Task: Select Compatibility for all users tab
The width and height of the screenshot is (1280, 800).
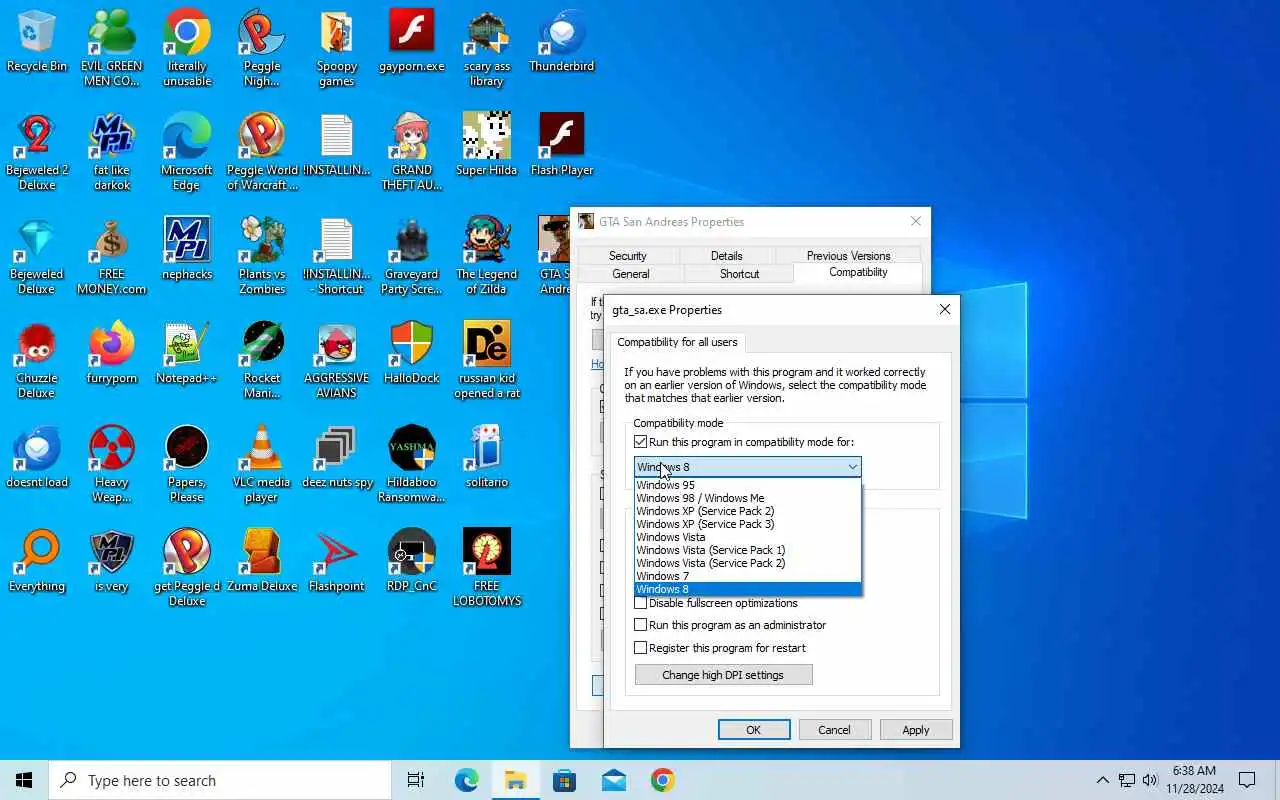Action: tap(677, 342)
